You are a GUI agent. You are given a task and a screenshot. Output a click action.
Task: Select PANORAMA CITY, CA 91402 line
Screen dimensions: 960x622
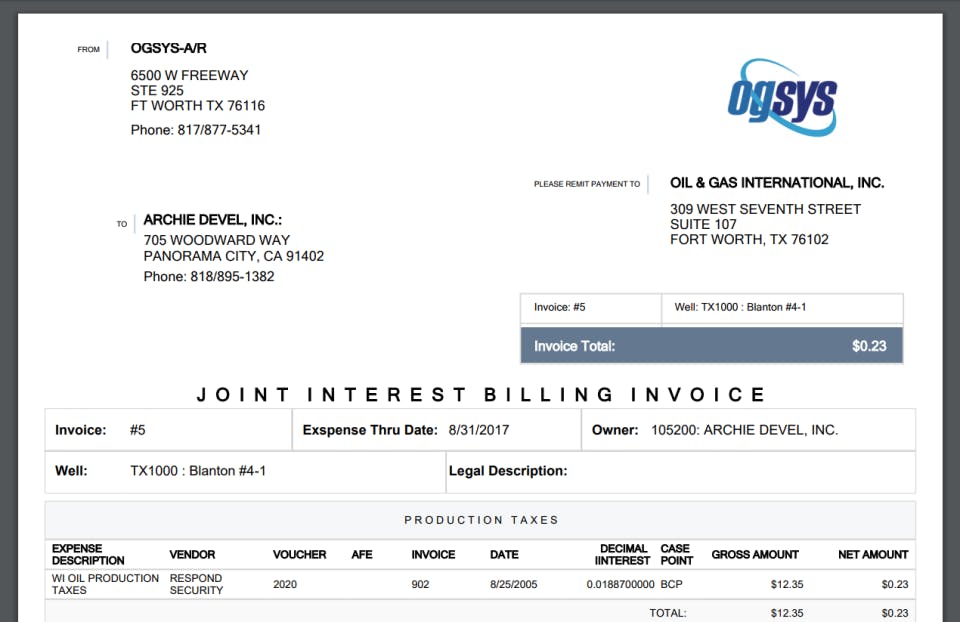coord(234,256)
